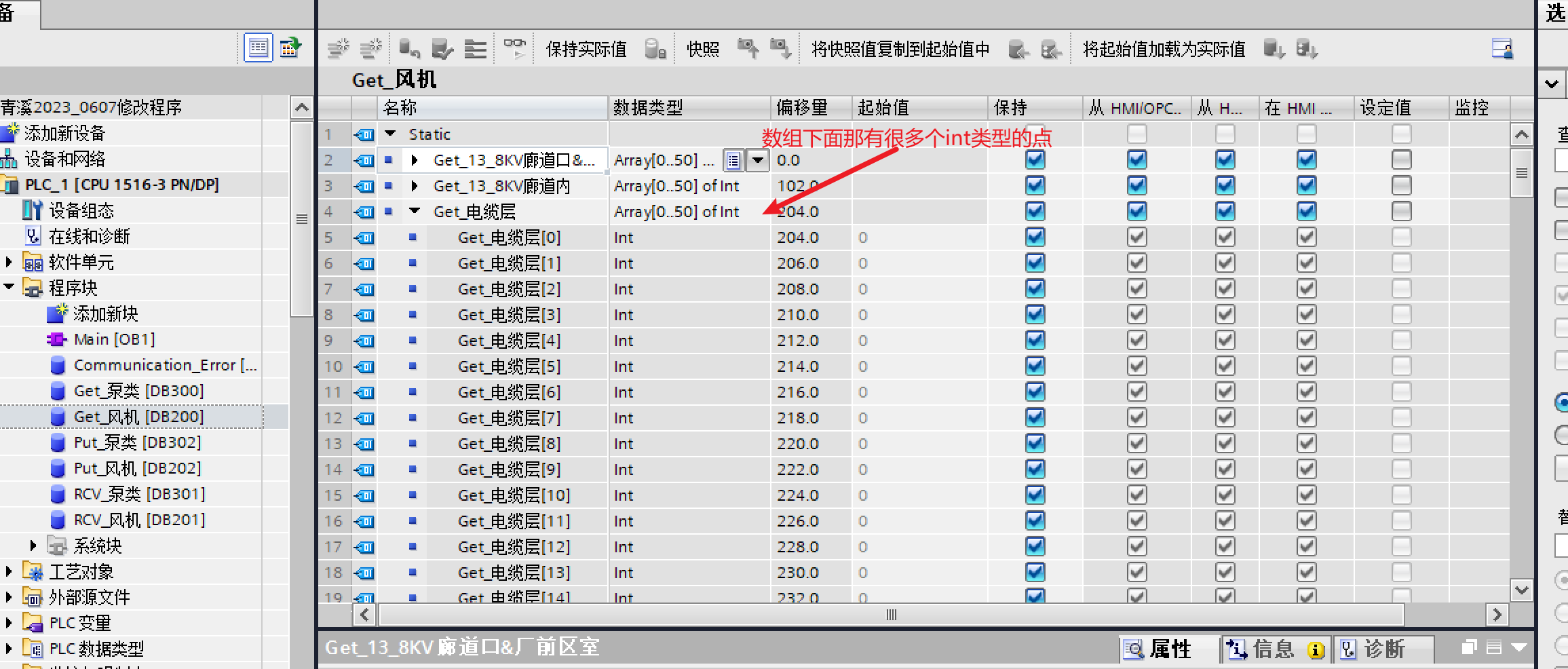Click the 名称 column header
The height and width of the screenshot is (669, 1568).
[493, 108]
